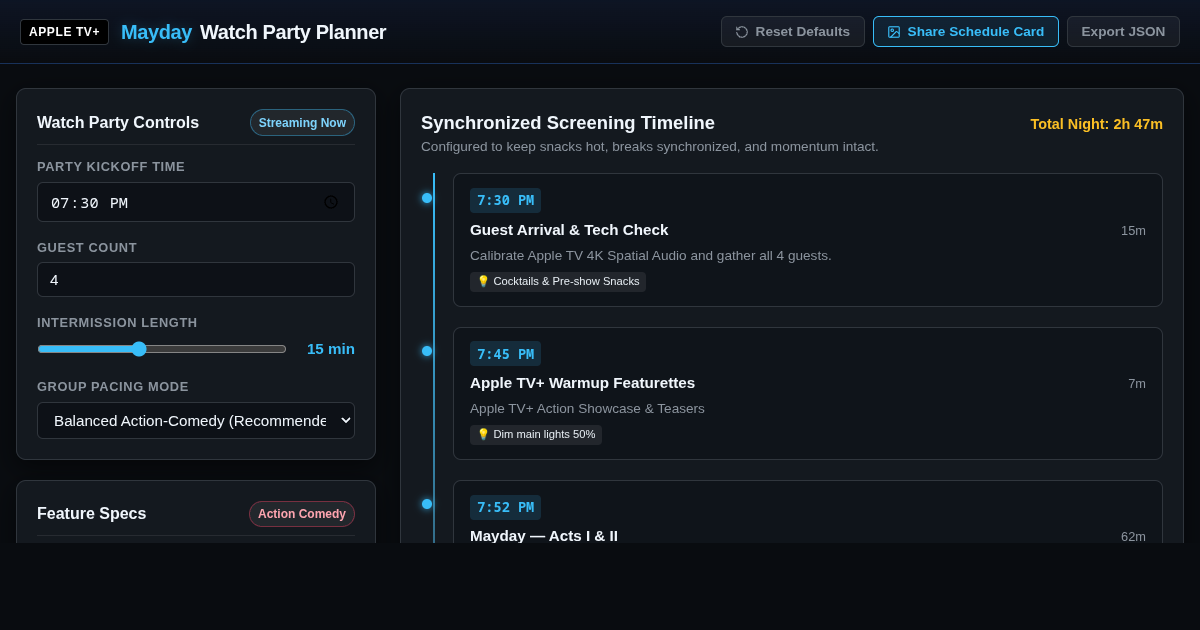Click the Mayday title text
Viewport: 1200px width, 630px height.
(156, 32)
